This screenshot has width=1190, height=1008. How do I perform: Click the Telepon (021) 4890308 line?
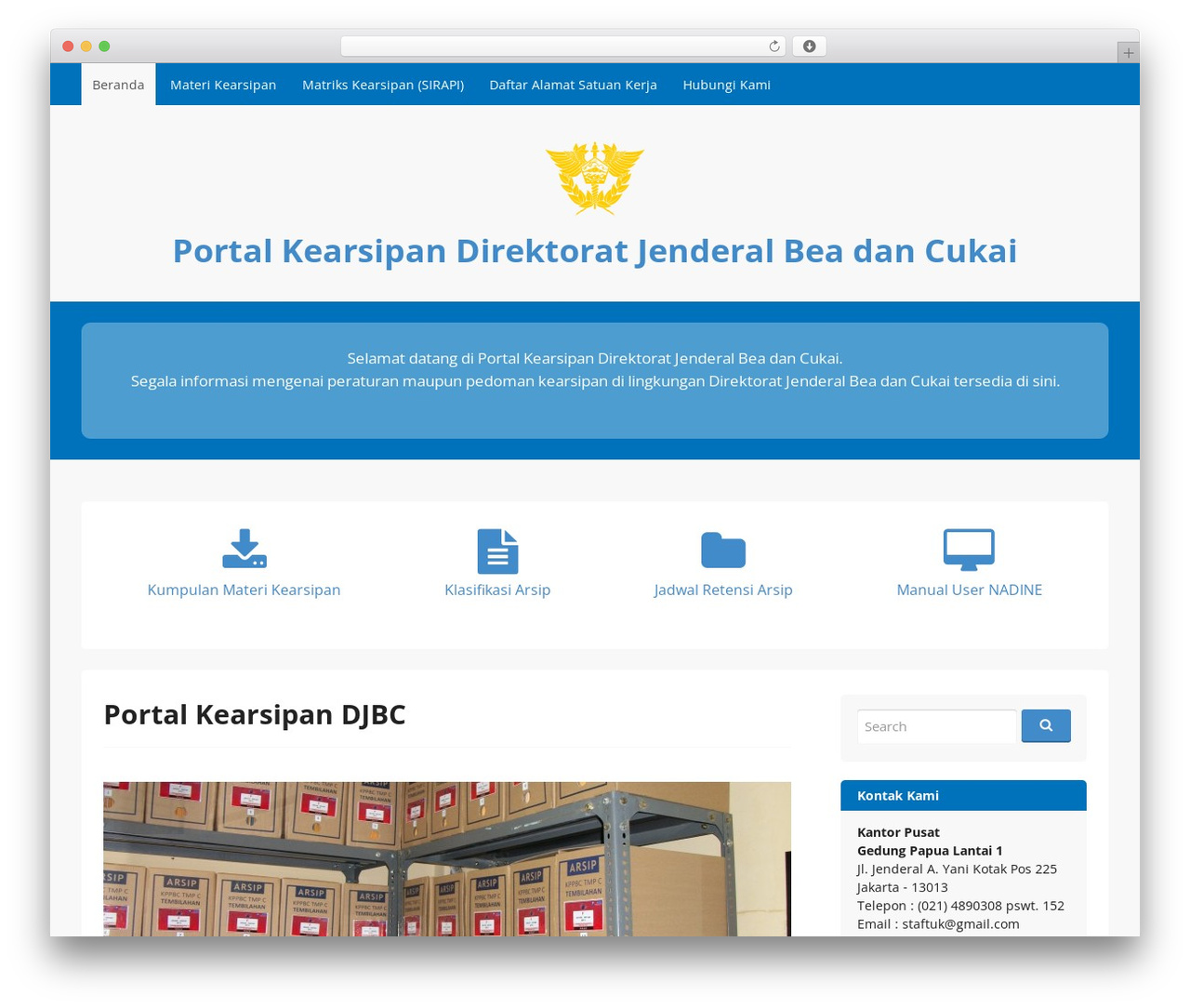960,906
